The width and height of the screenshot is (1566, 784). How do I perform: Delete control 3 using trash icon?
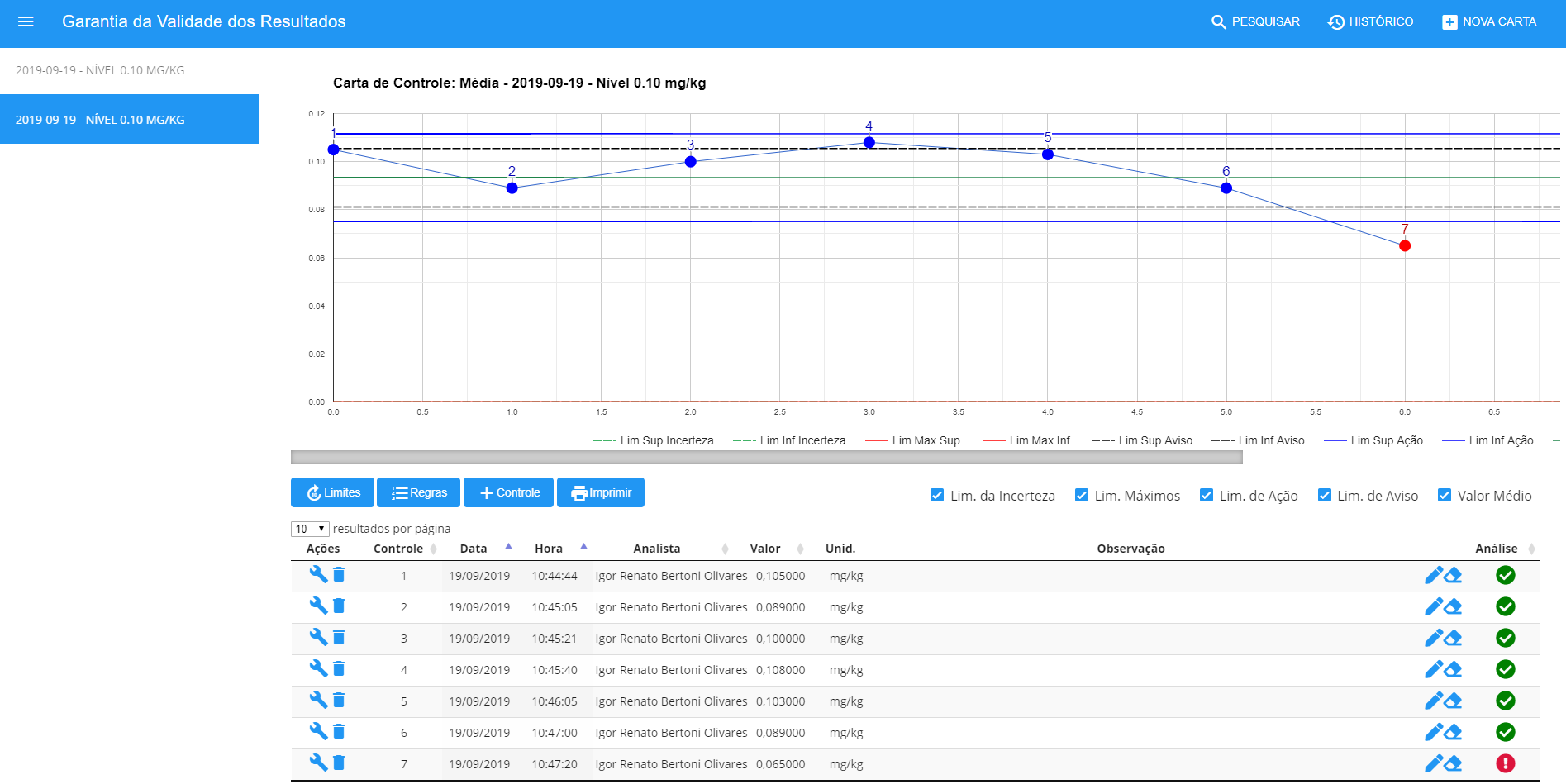coord(339,637)
